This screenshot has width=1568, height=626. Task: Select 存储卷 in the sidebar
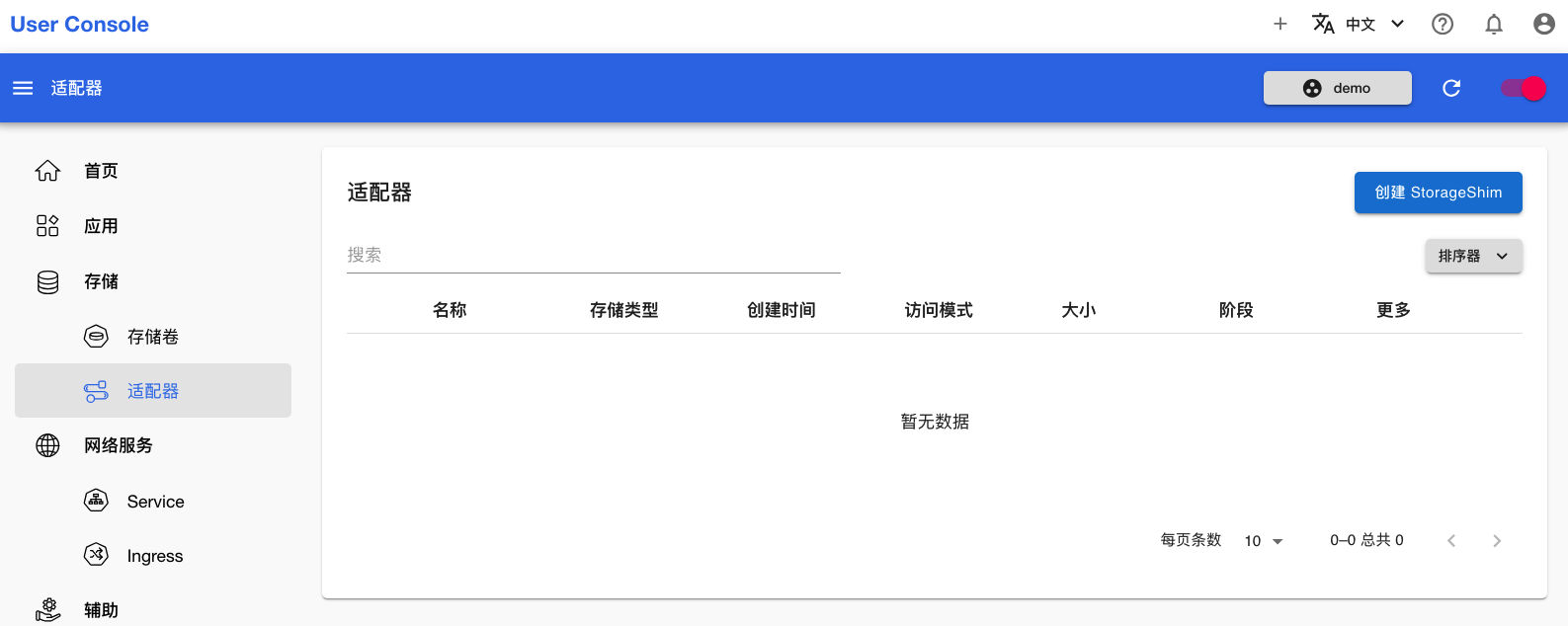coord(153,337)
